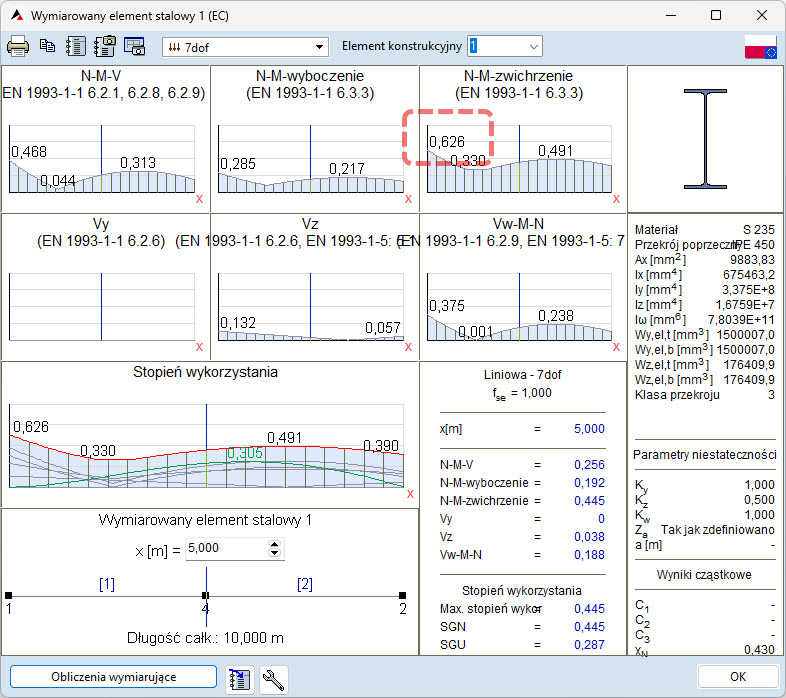786x698 pixels.
Task: Select the Vy diagram panel
Action: pyautogui.click(x=105, y=287)
